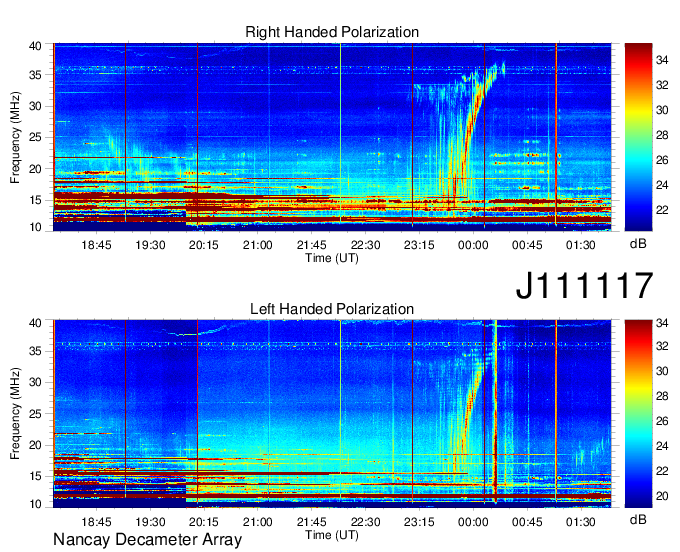Click the 21:00 time tick on Left Handed plot

(258, 522)
